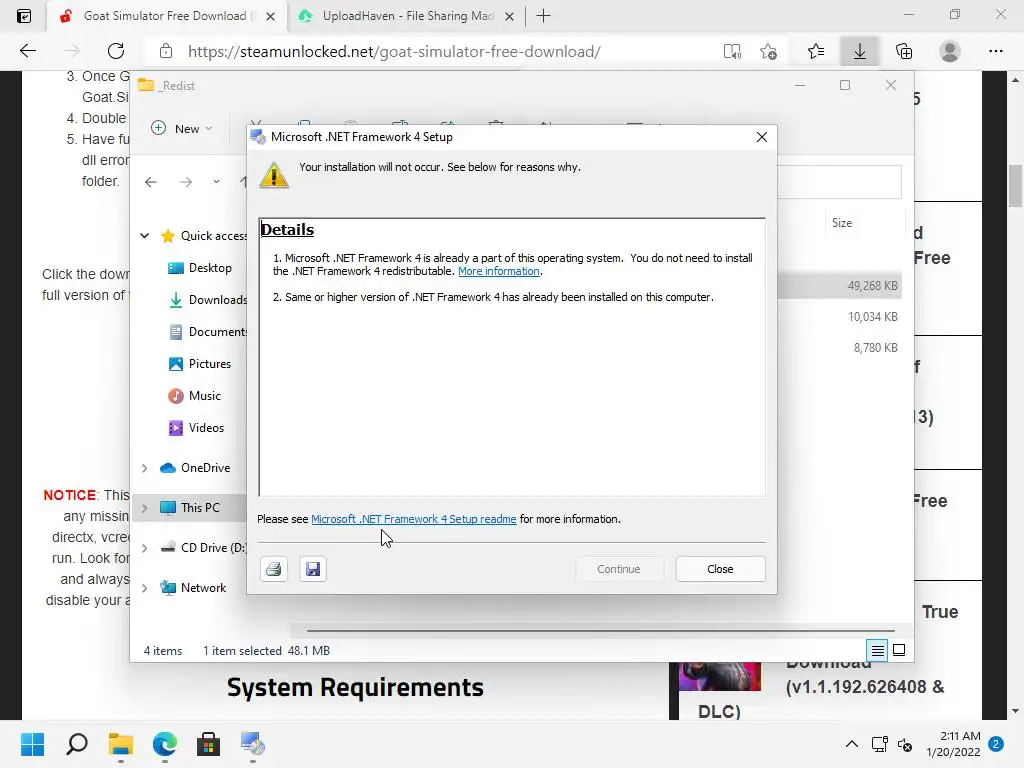This screenshot has width=1024, height=768.
Task: Go forward in File Explorer navigation
Action: click(x=186, y=182)
